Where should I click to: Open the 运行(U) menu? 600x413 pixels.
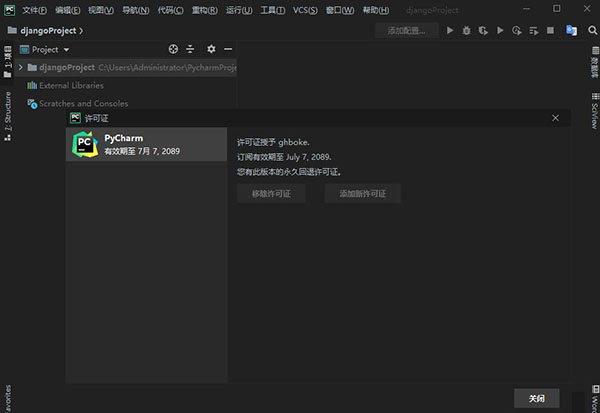coord(239,10)
